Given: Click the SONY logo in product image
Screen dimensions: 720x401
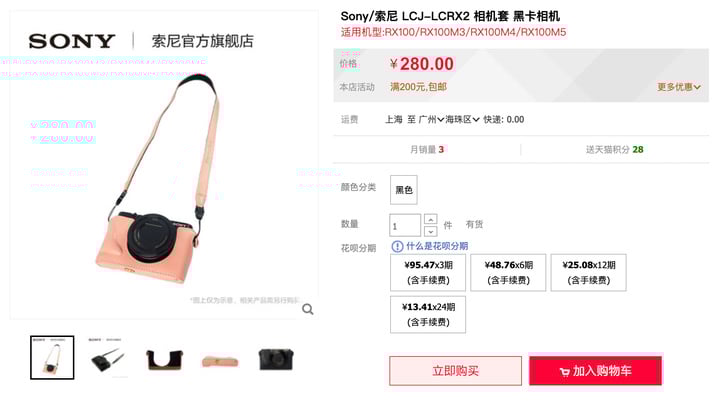Looking at the screenshot, I should pyautogui.click(x=72, y=41).
